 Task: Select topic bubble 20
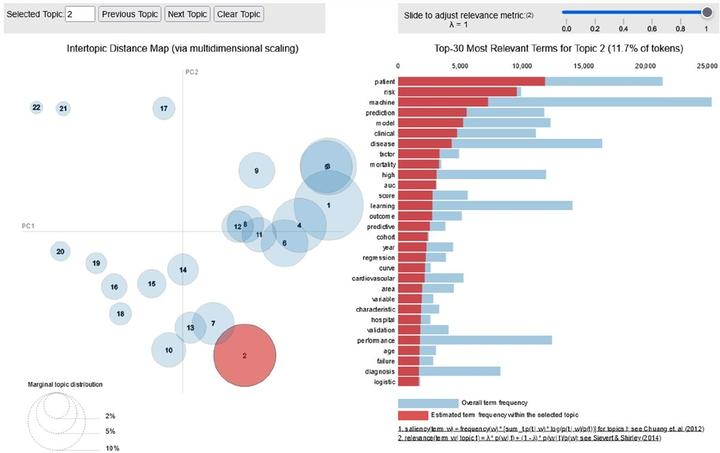point(60,252)
